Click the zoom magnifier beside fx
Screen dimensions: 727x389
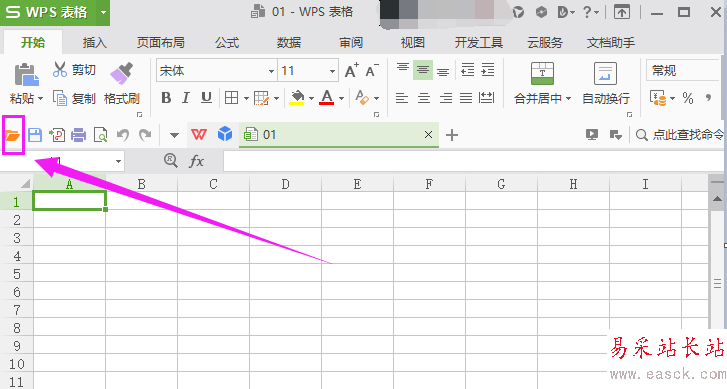pyautogui.click(x=171, y=161)
